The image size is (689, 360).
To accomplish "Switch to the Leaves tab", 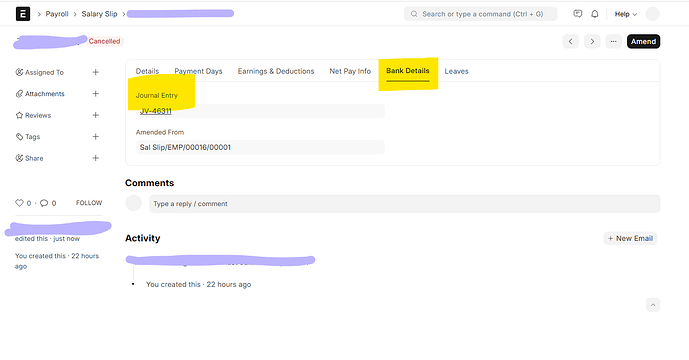I will click(456, 71).
